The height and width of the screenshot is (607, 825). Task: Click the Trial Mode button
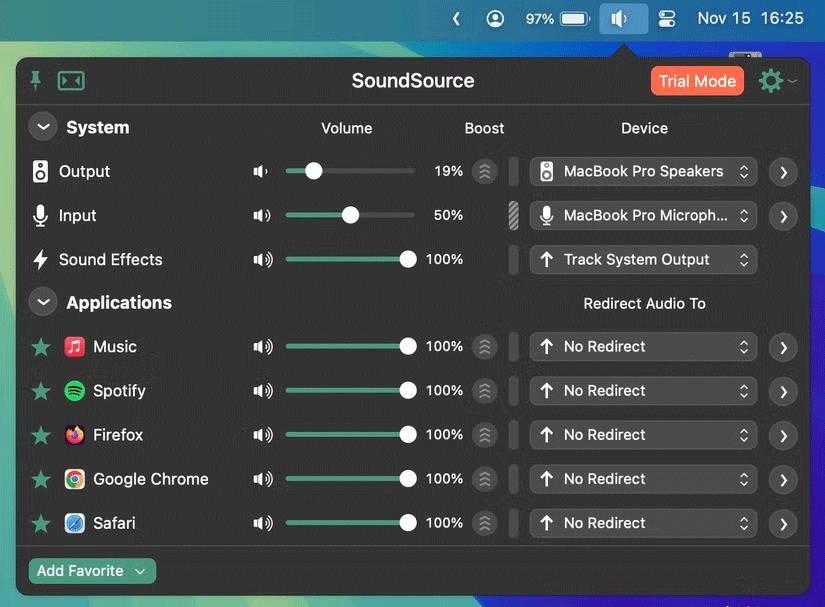click(x=697, y=81)
